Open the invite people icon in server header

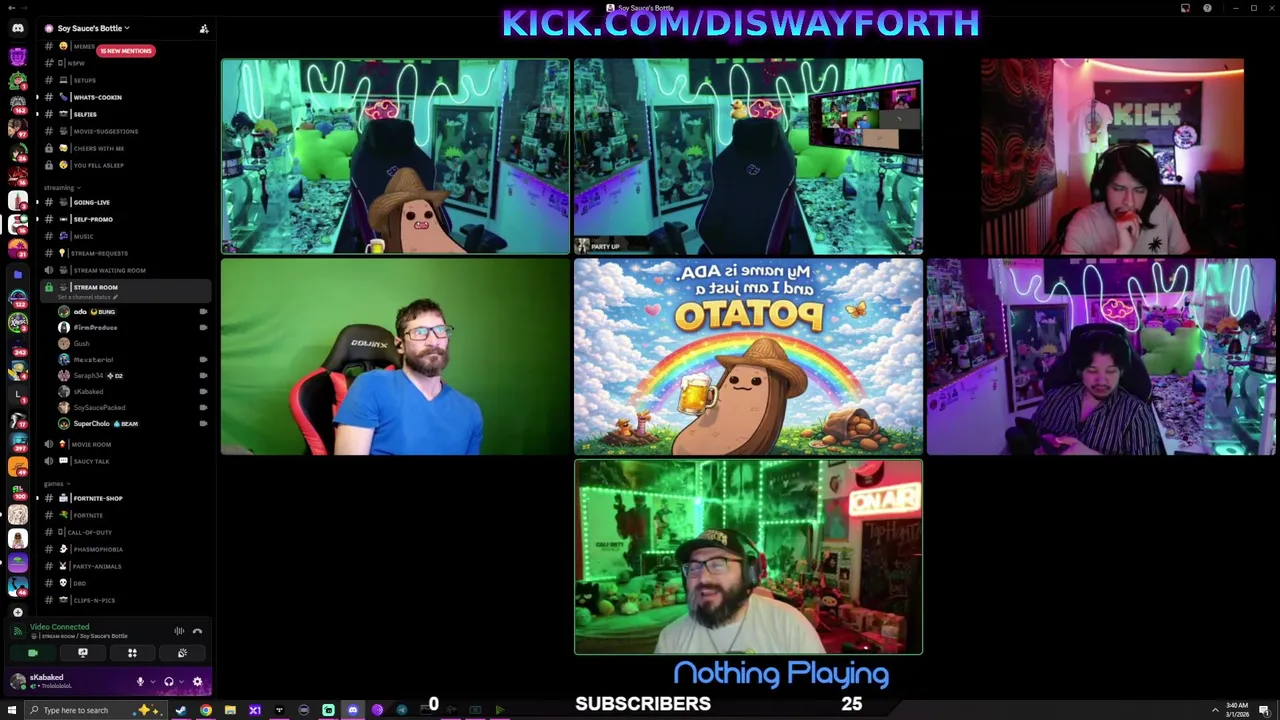point(204,28)
